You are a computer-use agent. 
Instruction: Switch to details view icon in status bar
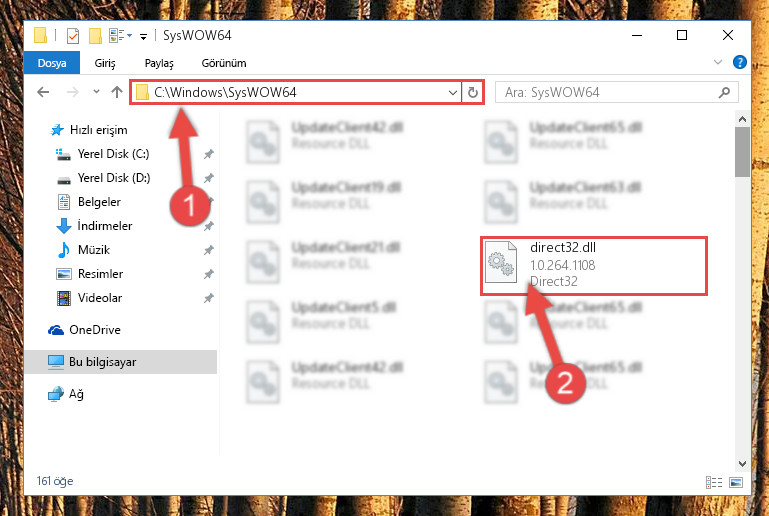click(x=714, y=482)
